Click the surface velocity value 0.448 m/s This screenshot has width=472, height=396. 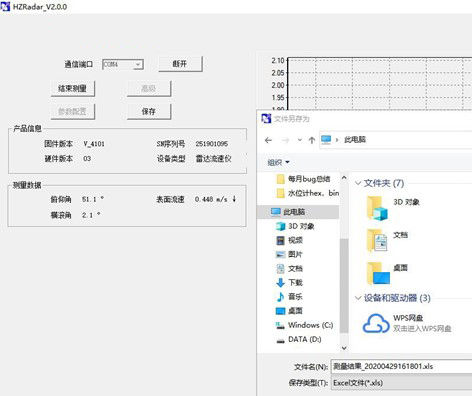(211, 199)
